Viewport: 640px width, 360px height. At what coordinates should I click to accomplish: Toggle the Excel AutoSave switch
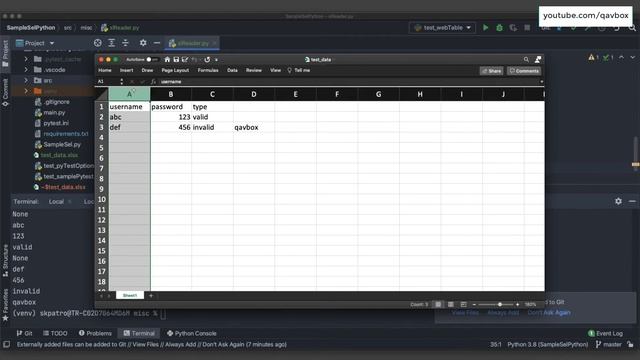coord(152,60)
